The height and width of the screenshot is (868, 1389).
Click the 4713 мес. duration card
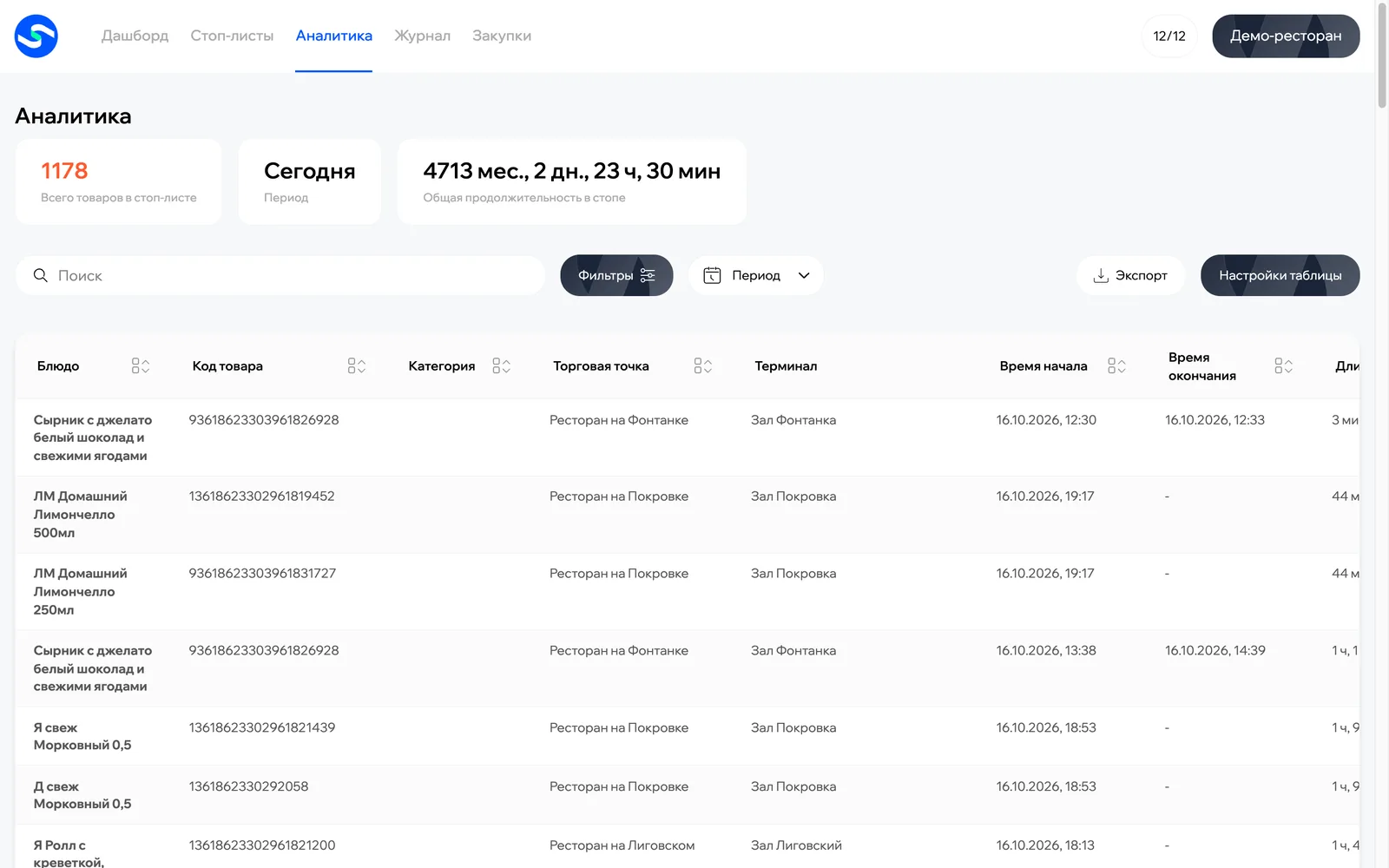pos(571,181)
